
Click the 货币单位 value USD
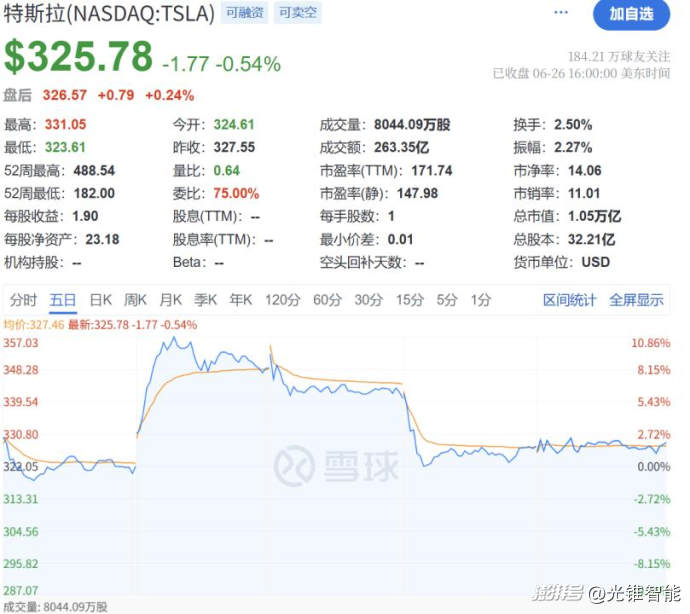pyautogui.click(x=595, y=262)
